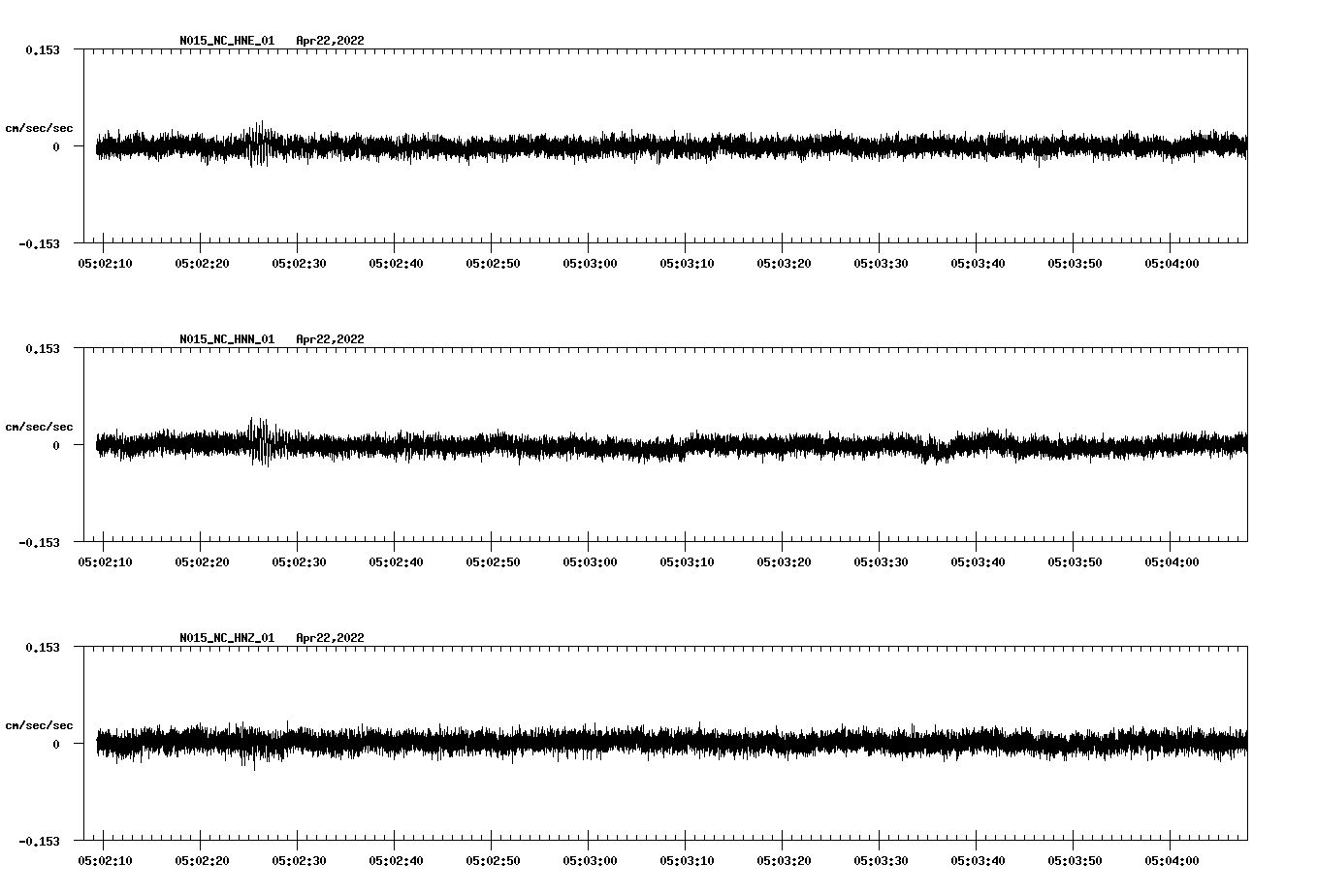Viewport: 1317px width, 896px height.
Task: Click the cm/sec/sec unit label on HNE plot
Action: click(x=39, y=128)
